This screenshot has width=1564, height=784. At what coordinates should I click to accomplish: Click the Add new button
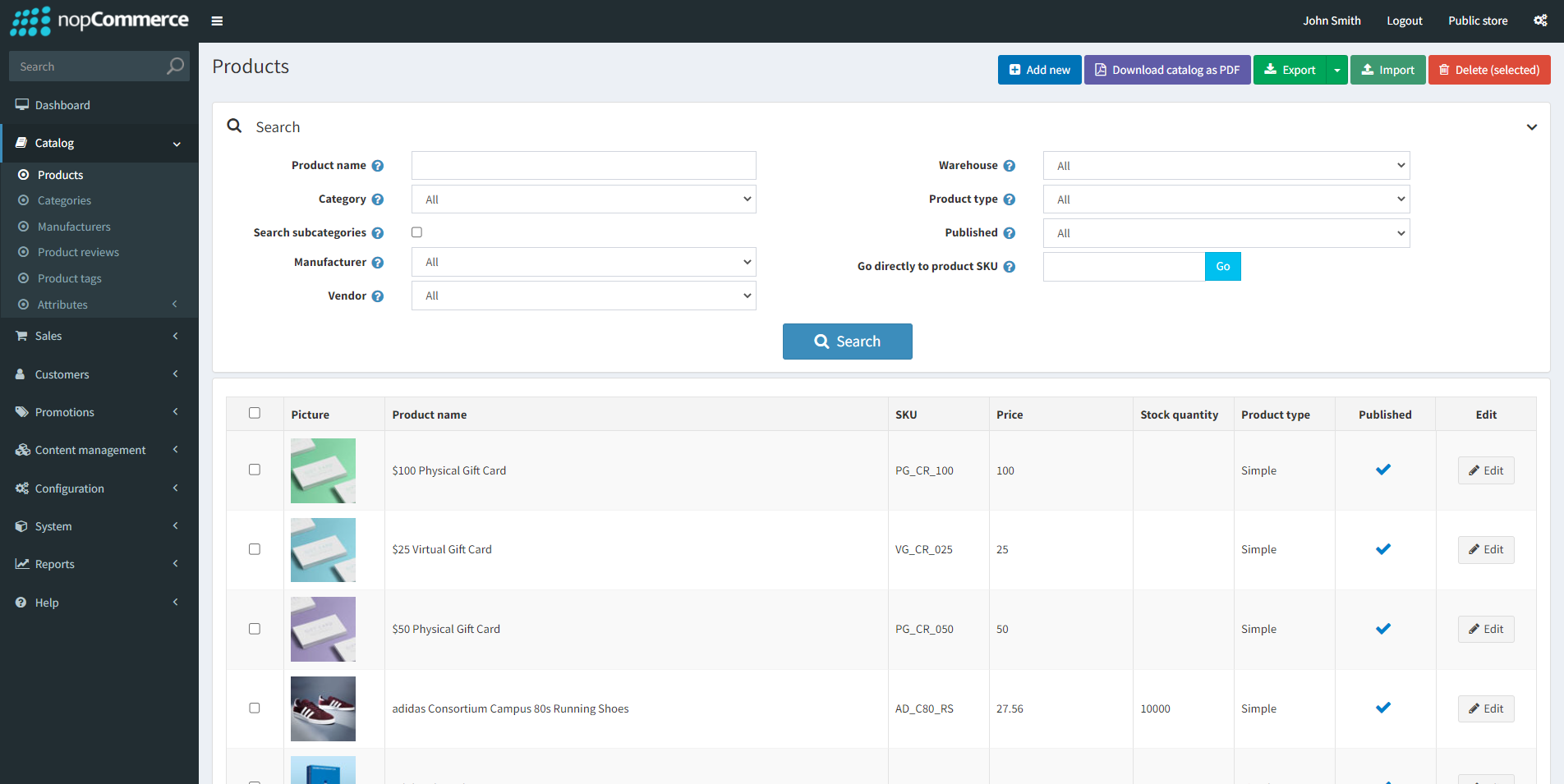(1040, 70)
